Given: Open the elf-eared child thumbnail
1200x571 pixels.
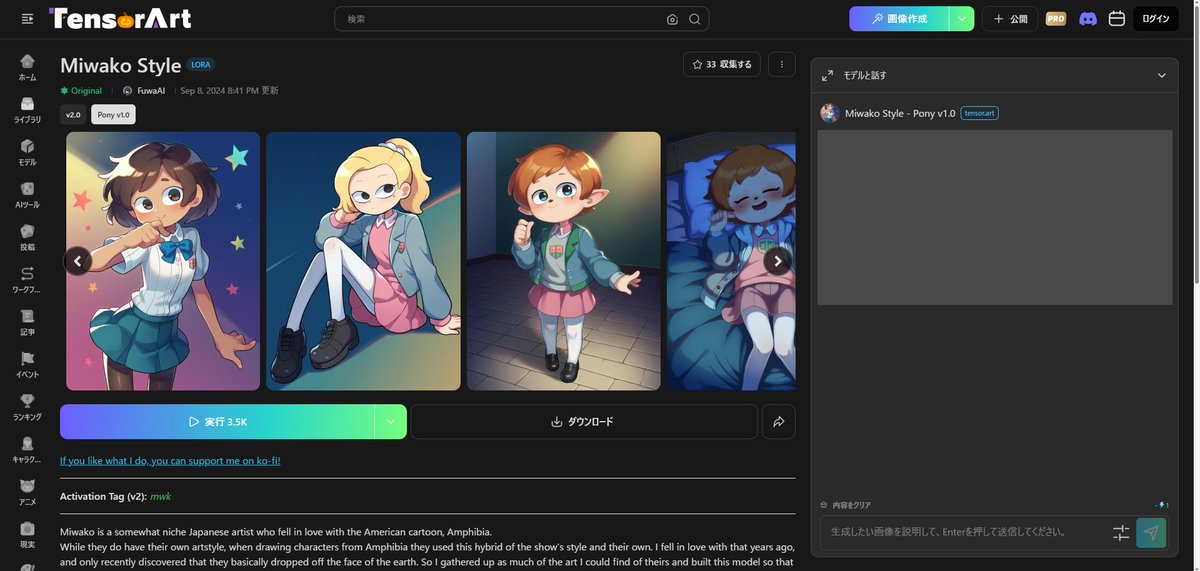Looking at the screenshot, I should (x=564, y=261).
